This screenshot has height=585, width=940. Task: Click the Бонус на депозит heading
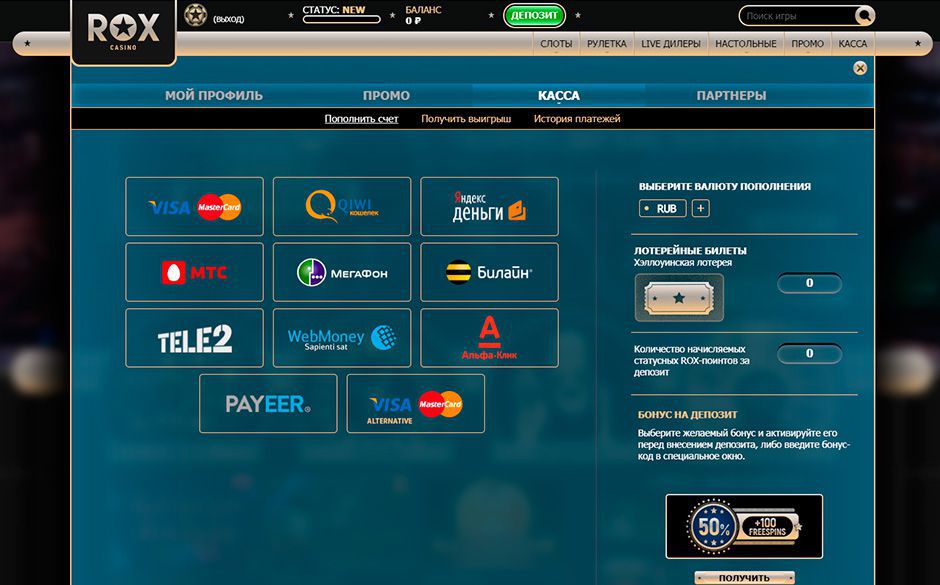click(688, 415)
